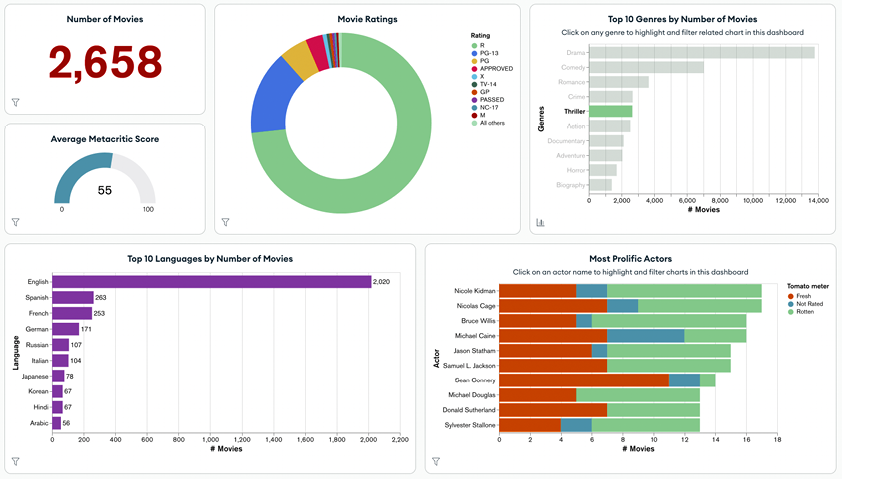The image size is (881, 480).
Task: Click filter icon on Number of Movies card
Action: click(16, 102)
